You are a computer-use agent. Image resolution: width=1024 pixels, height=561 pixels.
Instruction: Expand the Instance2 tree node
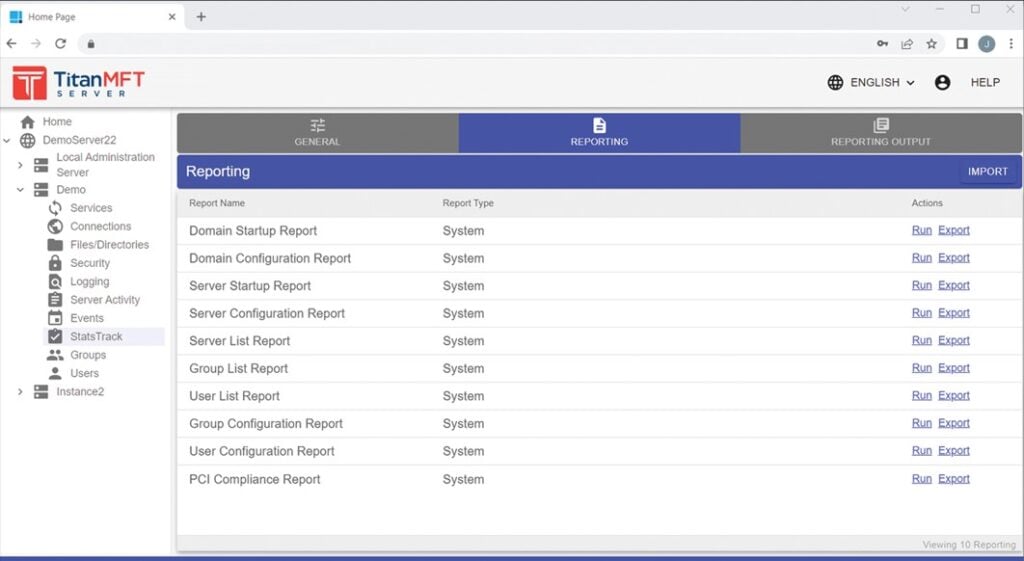point(20,392)
